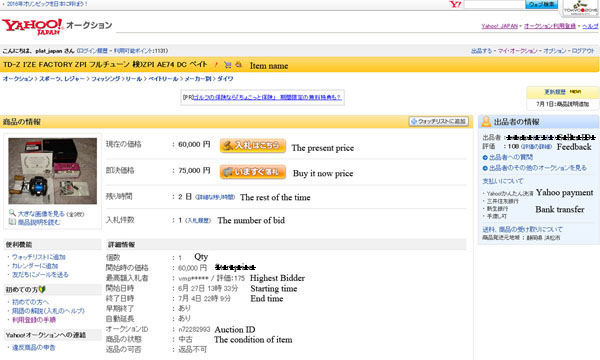Click the web search button at top

541,5
